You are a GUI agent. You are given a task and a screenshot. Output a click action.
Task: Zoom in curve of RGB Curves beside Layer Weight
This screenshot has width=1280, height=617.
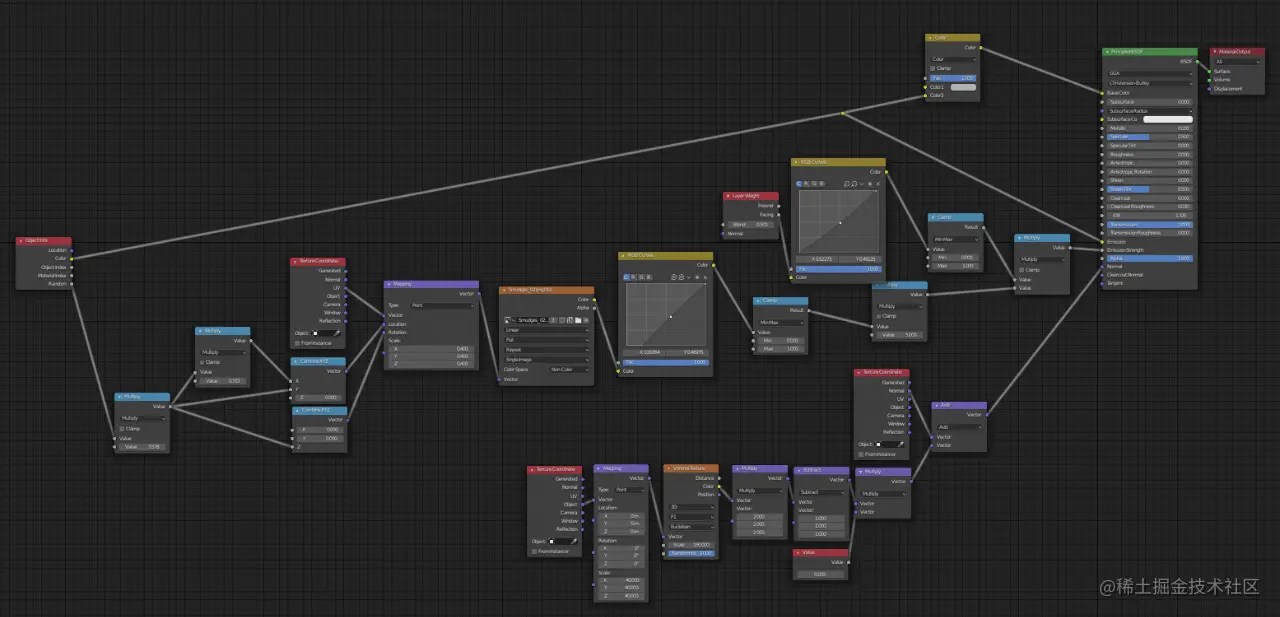[x=846, y=184]
